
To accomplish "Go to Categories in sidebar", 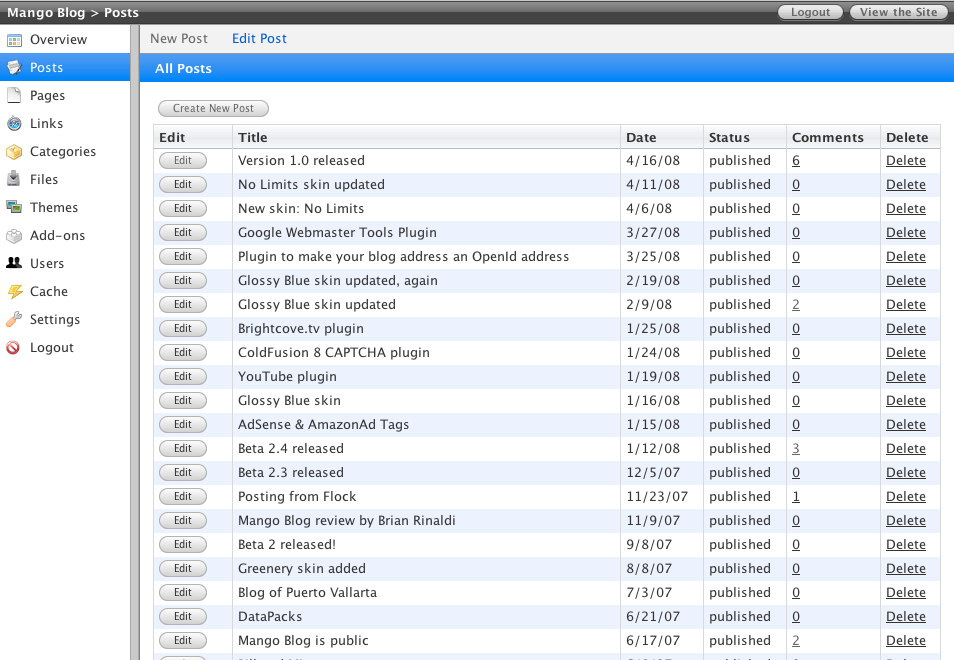I will click(x=63, y=151).
